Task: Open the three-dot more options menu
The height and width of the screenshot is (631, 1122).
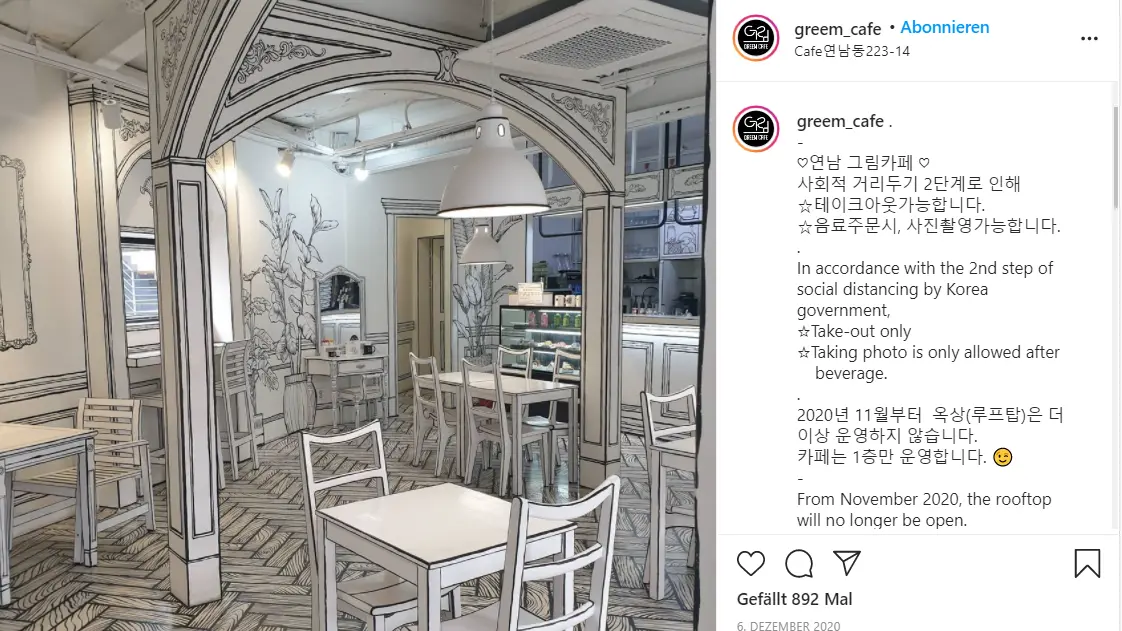Action: (x=1089, y=39)
